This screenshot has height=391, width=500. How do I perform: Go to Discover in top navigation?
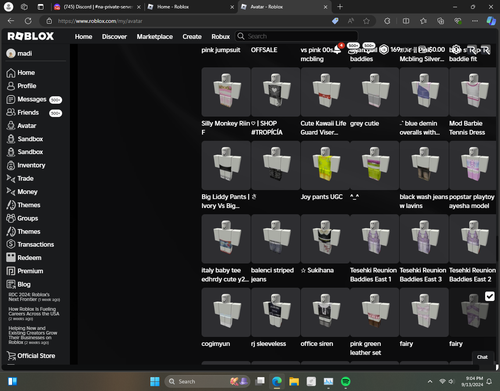point(114,37)
